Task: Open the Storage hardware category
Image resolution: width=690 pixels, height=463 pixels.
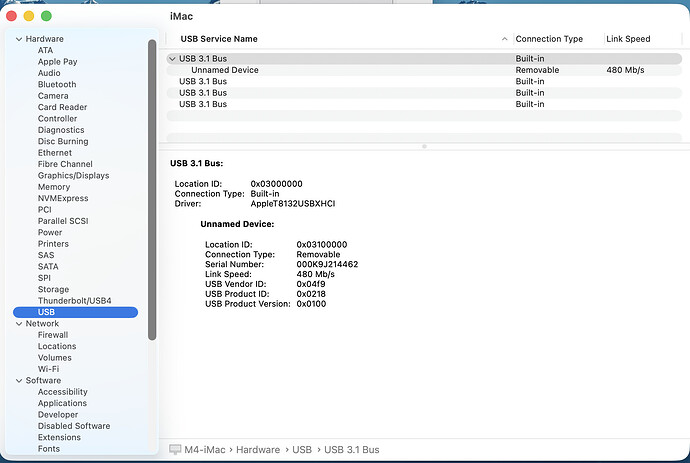Action: pyautogui.click(x=53, y=289)
